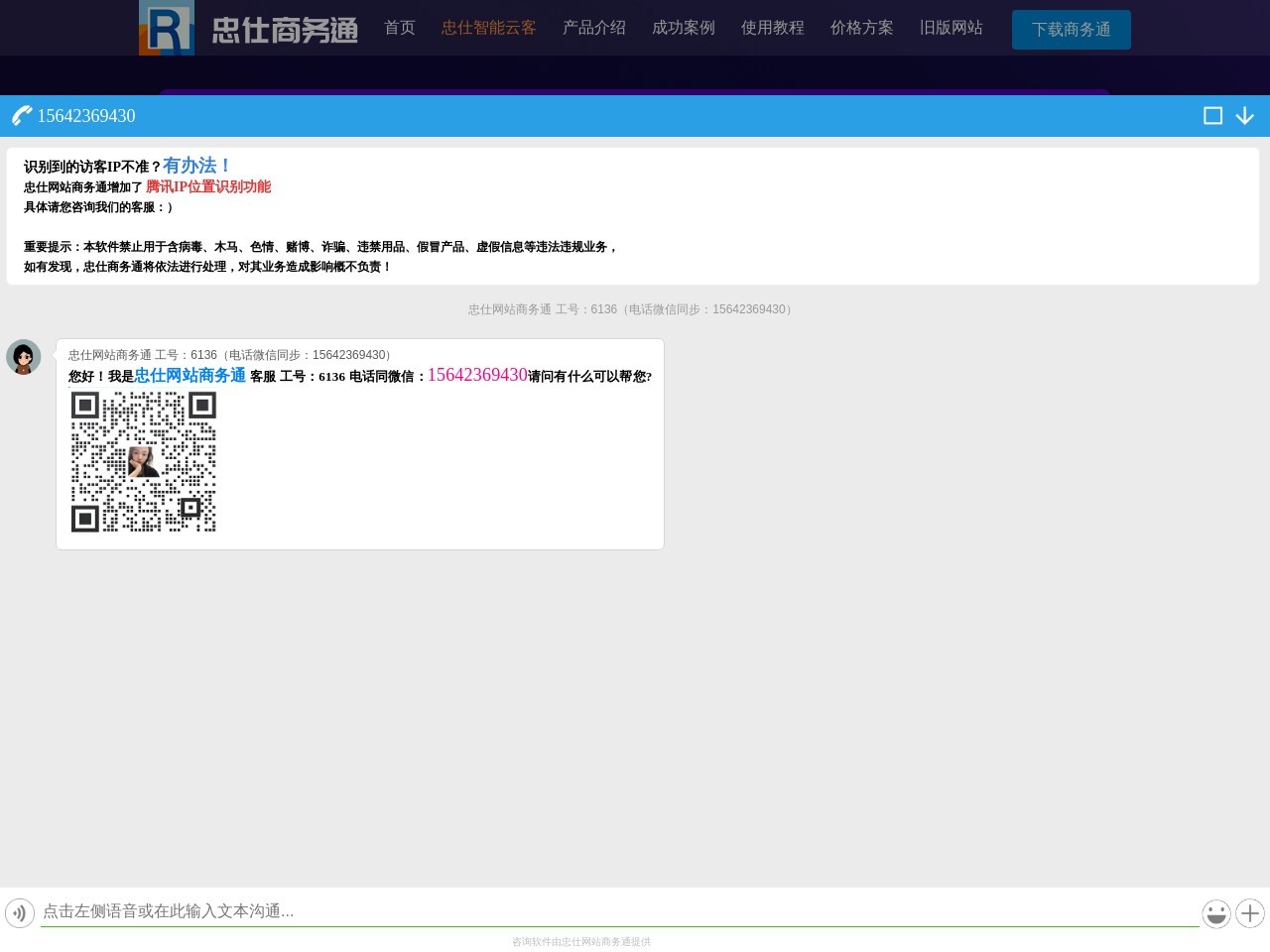Click 识别到的访客IP不准？ heading text
The width and height of the screenshot is (1270, 952).
tap(93, 167)
